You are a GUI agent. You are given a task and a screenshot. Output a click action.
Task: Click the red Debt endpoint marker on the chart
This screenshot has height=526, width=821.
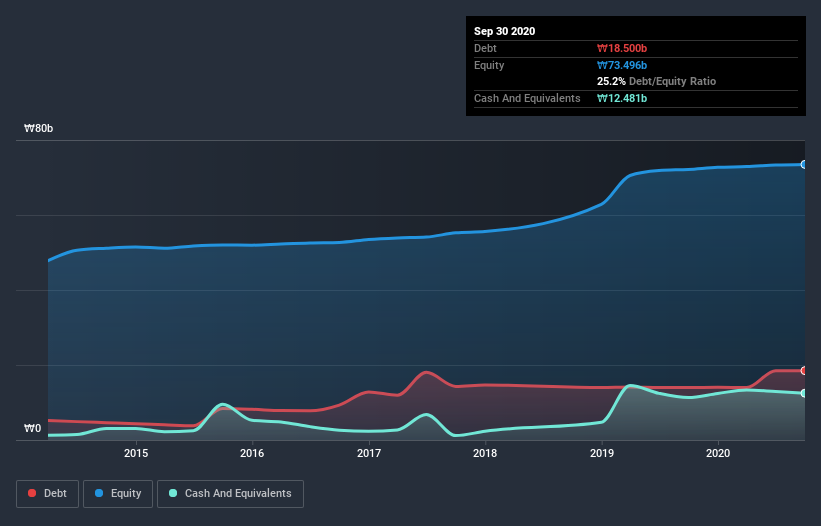[804, 371]
